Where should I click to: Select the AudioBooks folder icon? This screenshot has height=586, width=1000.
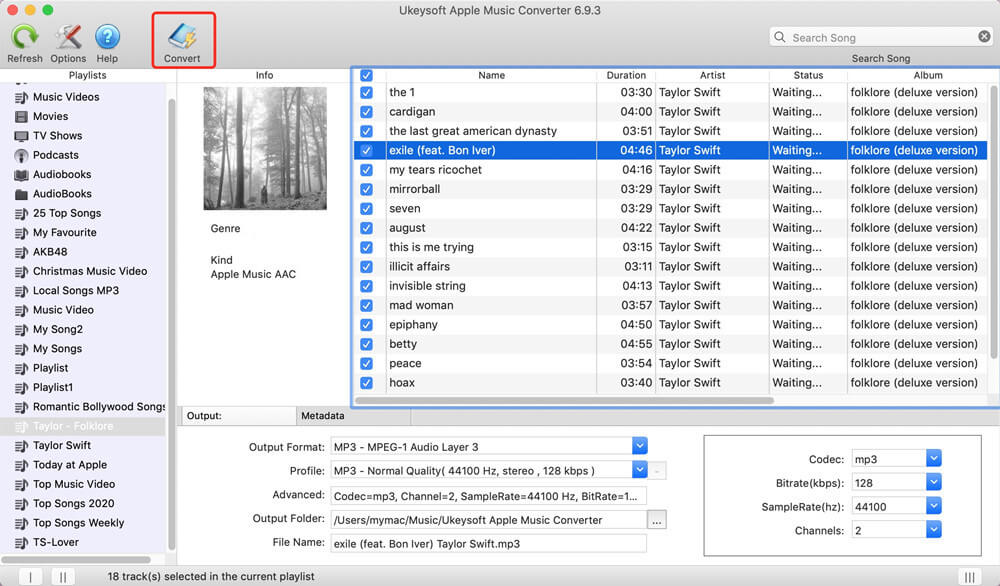pyautogui.click(x=21, y=194)
